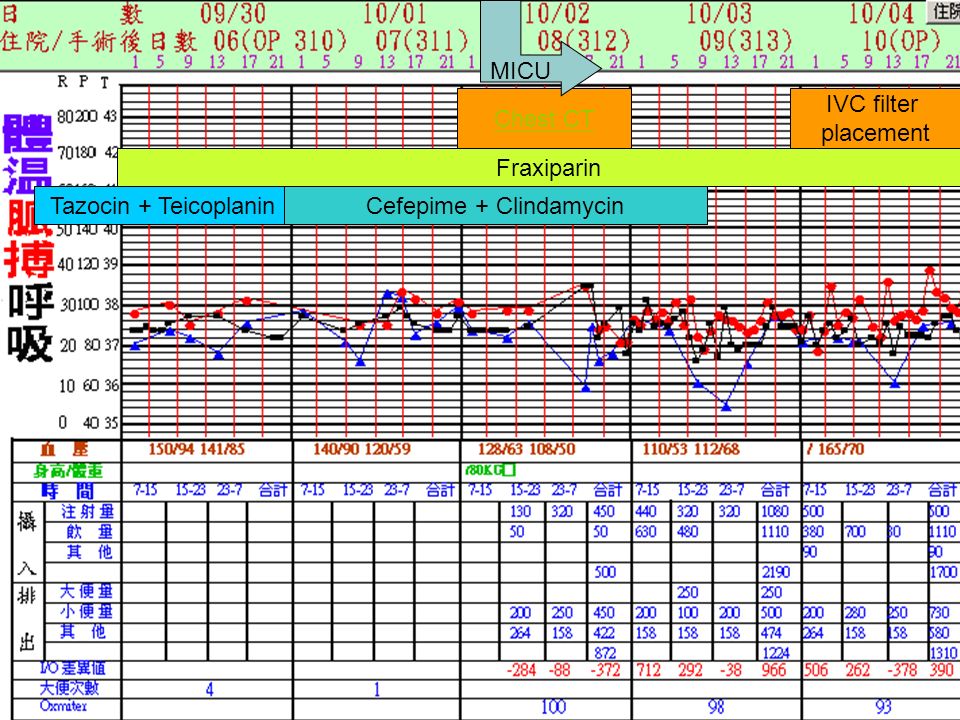This screenshot has height=720, width=960.
Task: Click Oximeter value 100
Action: point(553,707)
